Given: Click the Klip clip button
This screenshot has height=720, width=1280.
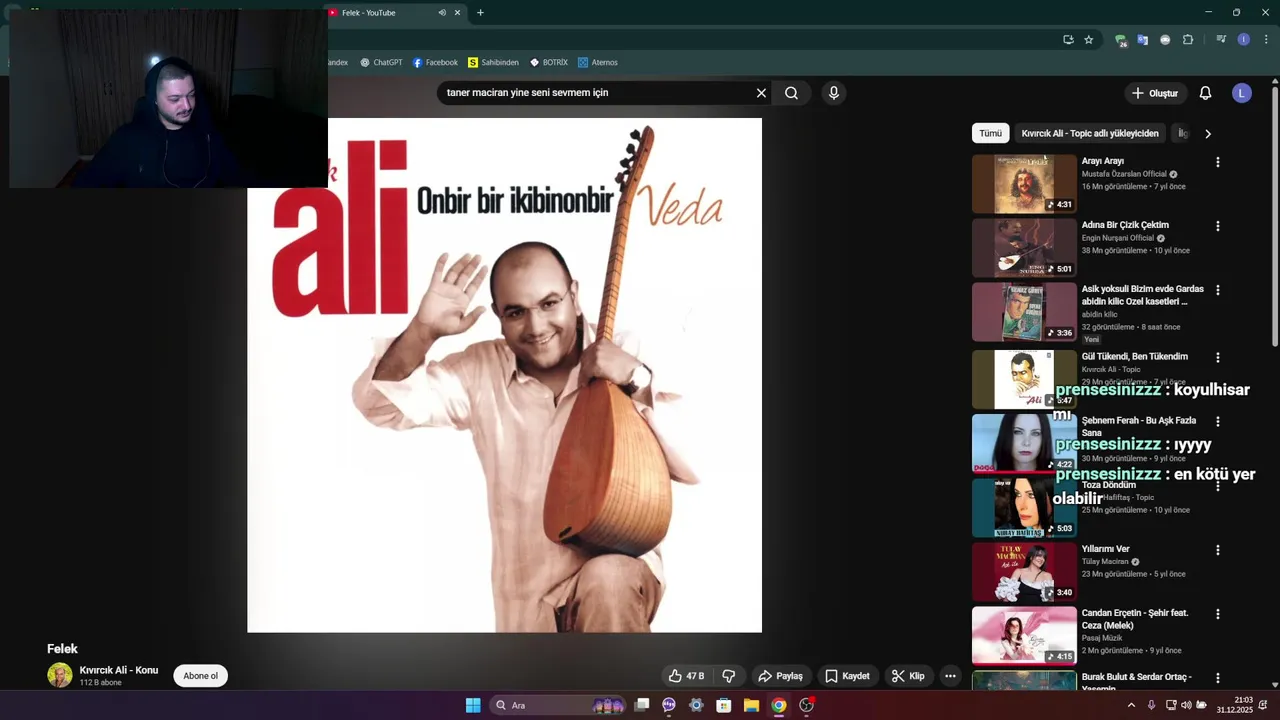Looking at the screenshot, I should pyautogui.click(x=908, y=676).
